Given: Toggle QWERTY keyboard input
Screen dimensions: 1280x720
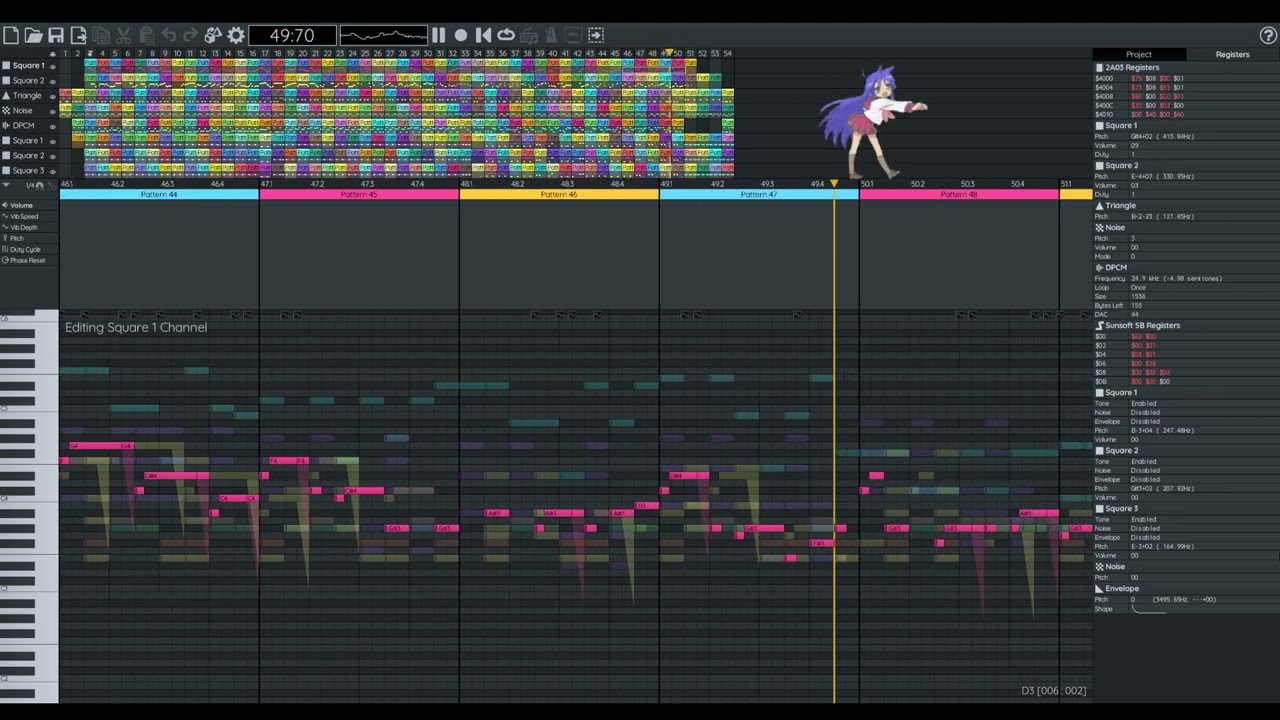Looking at the screenshot, I should coord(528,35).
